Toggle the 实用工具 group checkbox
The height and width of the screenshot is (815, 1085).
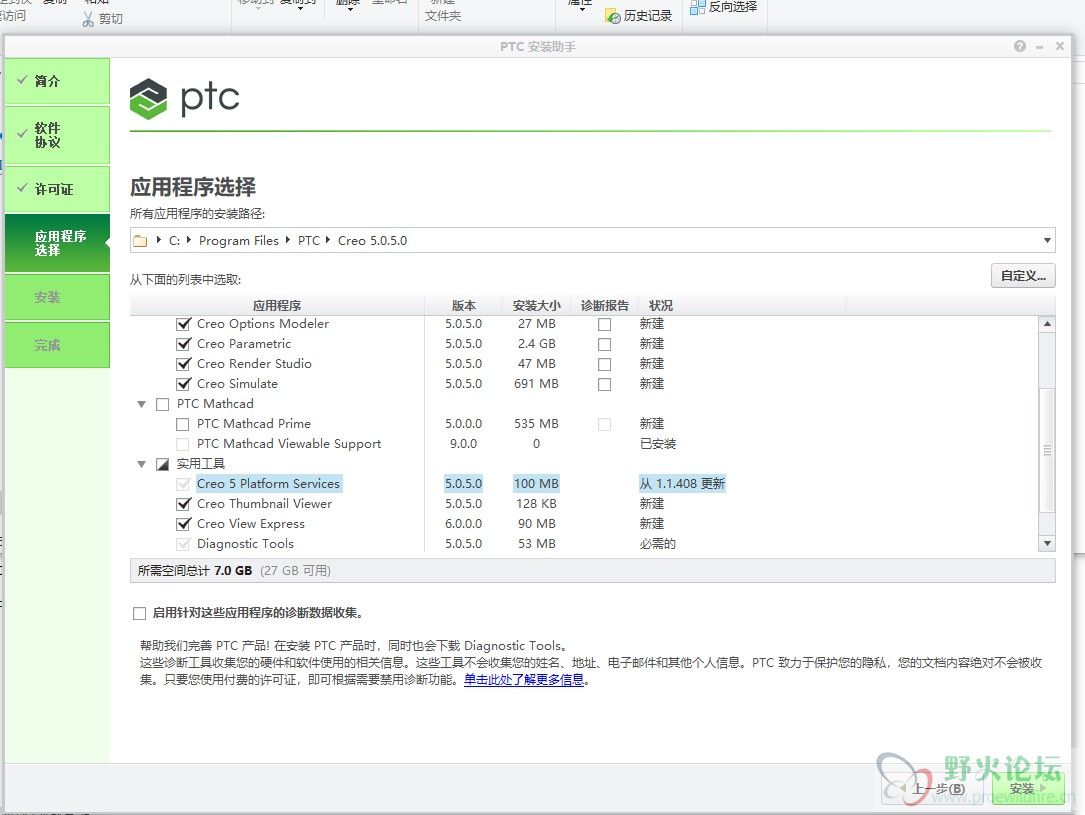pyautogui.click(x=163, y=464)
